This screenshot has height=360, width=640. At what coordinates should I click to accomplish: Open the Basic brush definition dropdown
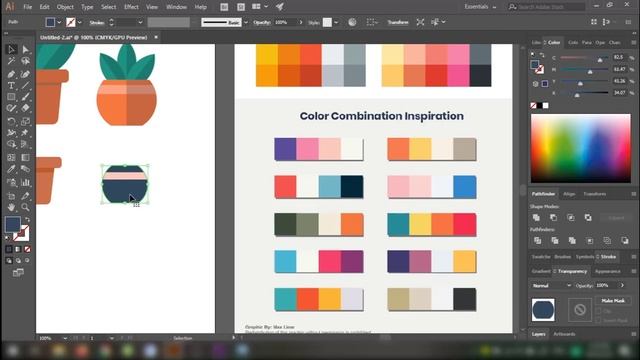[246, 22]
